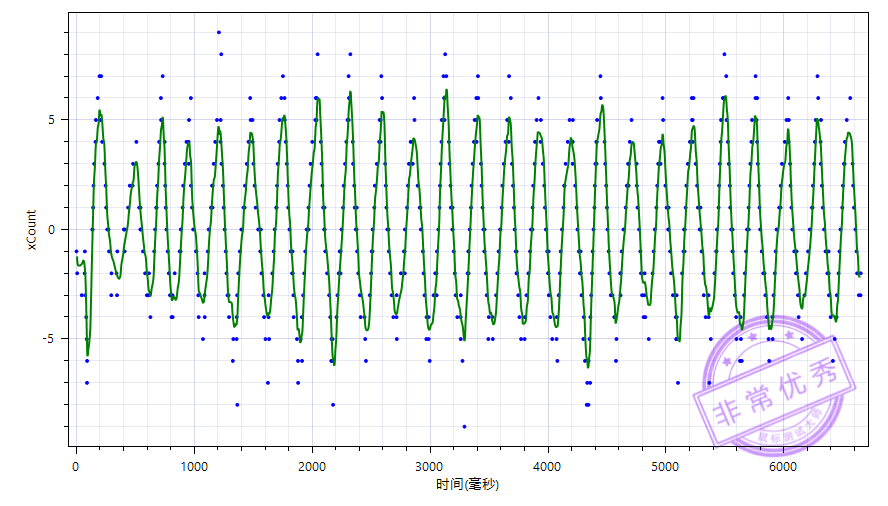The height and width of the screenshot is (506, 888).
Task: Click the 0 tick label on x-axis
Action: (x=76, y=467)
